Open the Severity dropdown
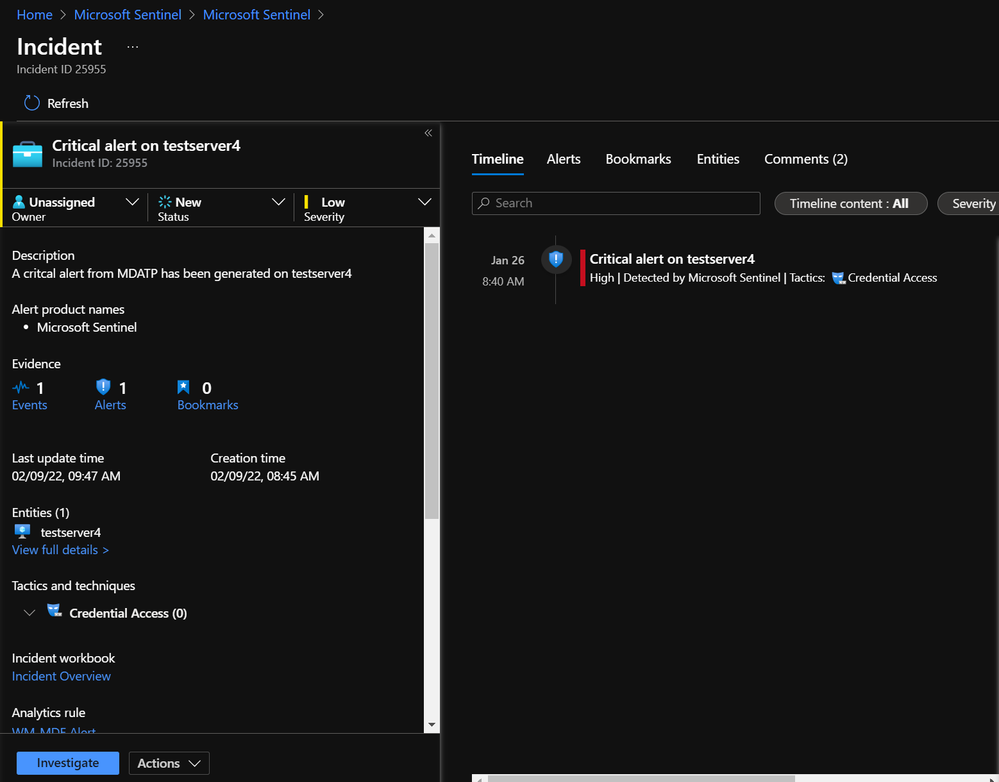Screen dimensions: 999x782 click(x=424, y=202)
